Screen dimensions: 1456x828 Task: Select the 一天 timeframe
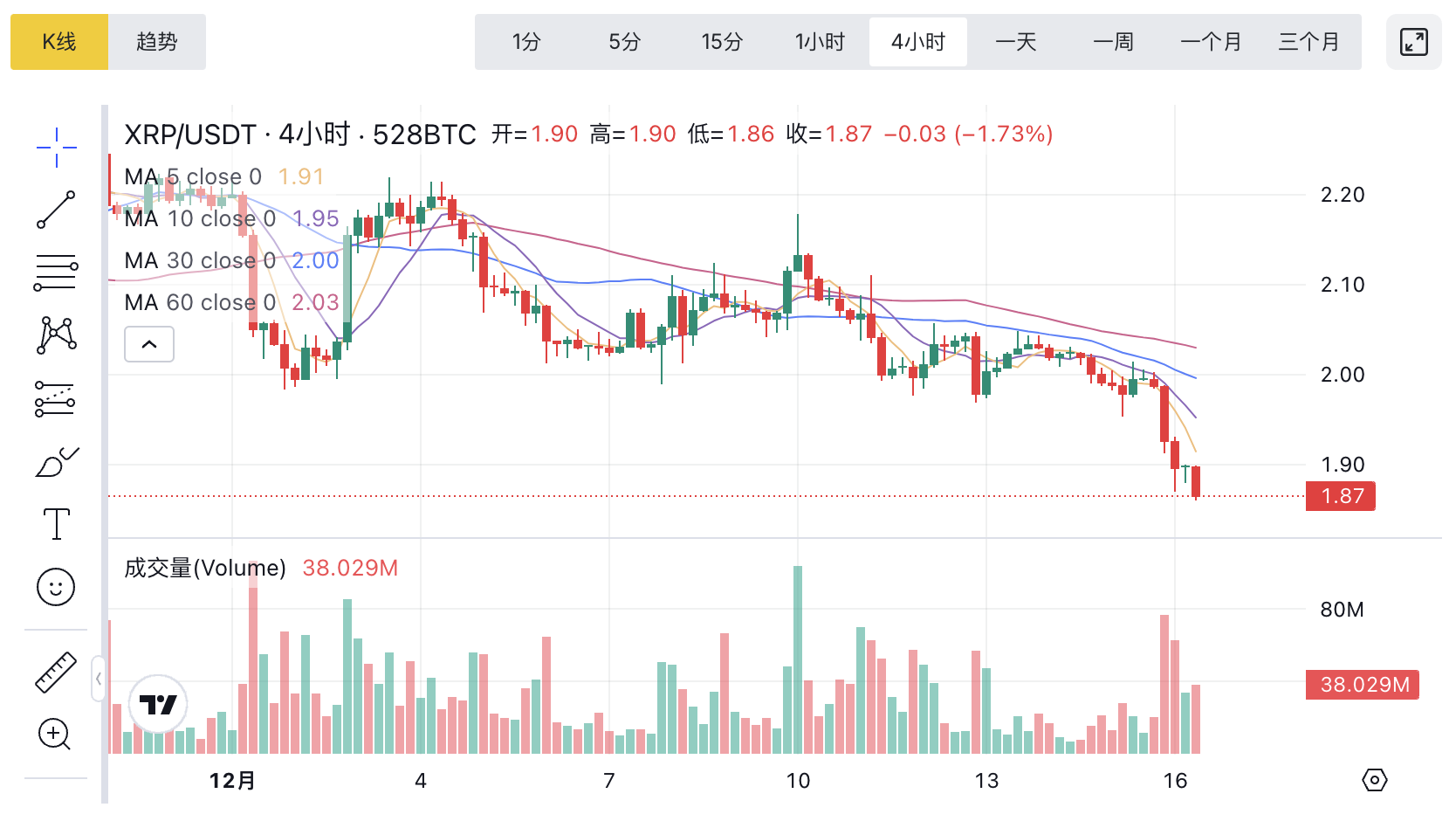tap(1015, 42)
